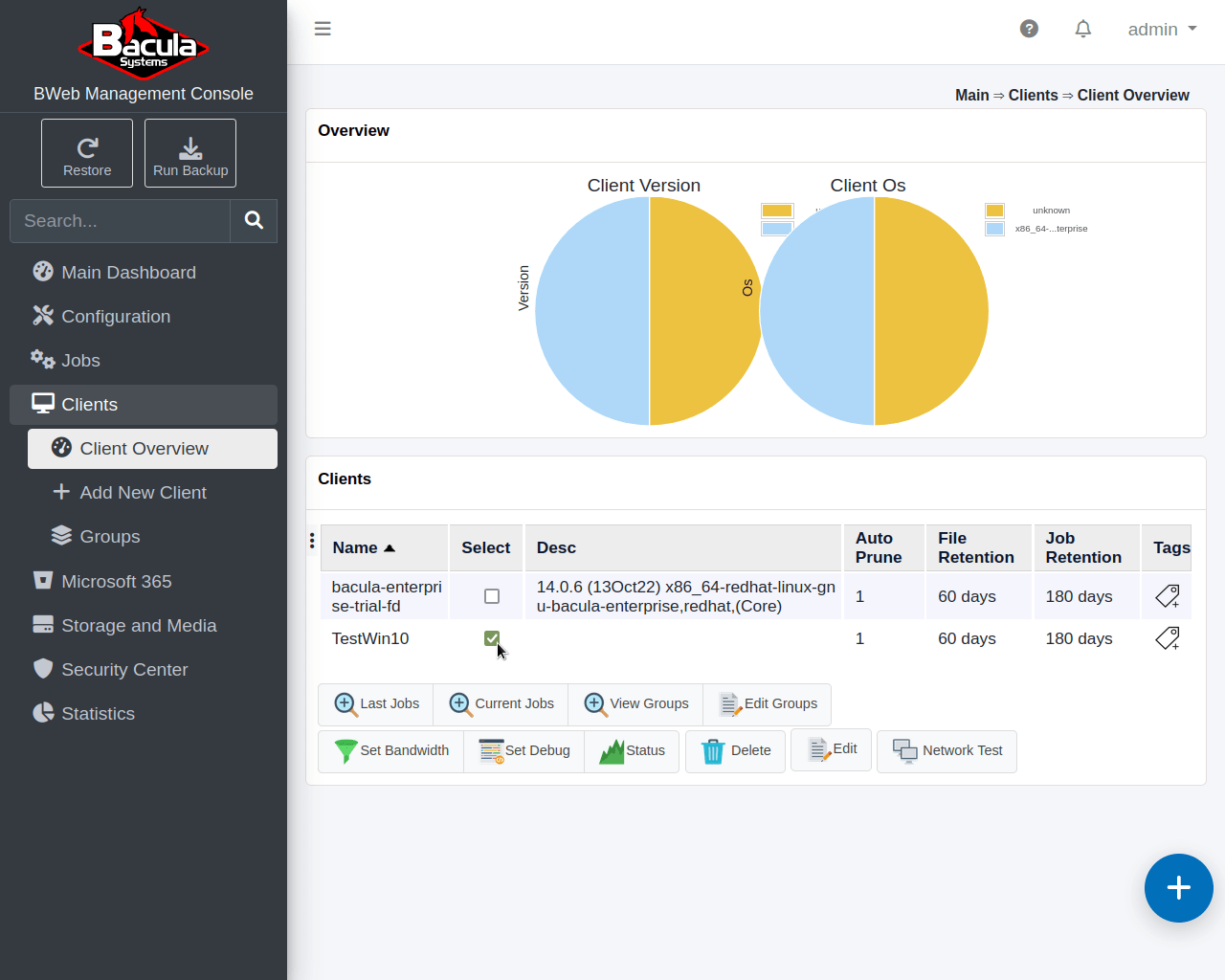The image size is (1225, 980).
Task: Click the Desc column header
Action: pos(683,547)
